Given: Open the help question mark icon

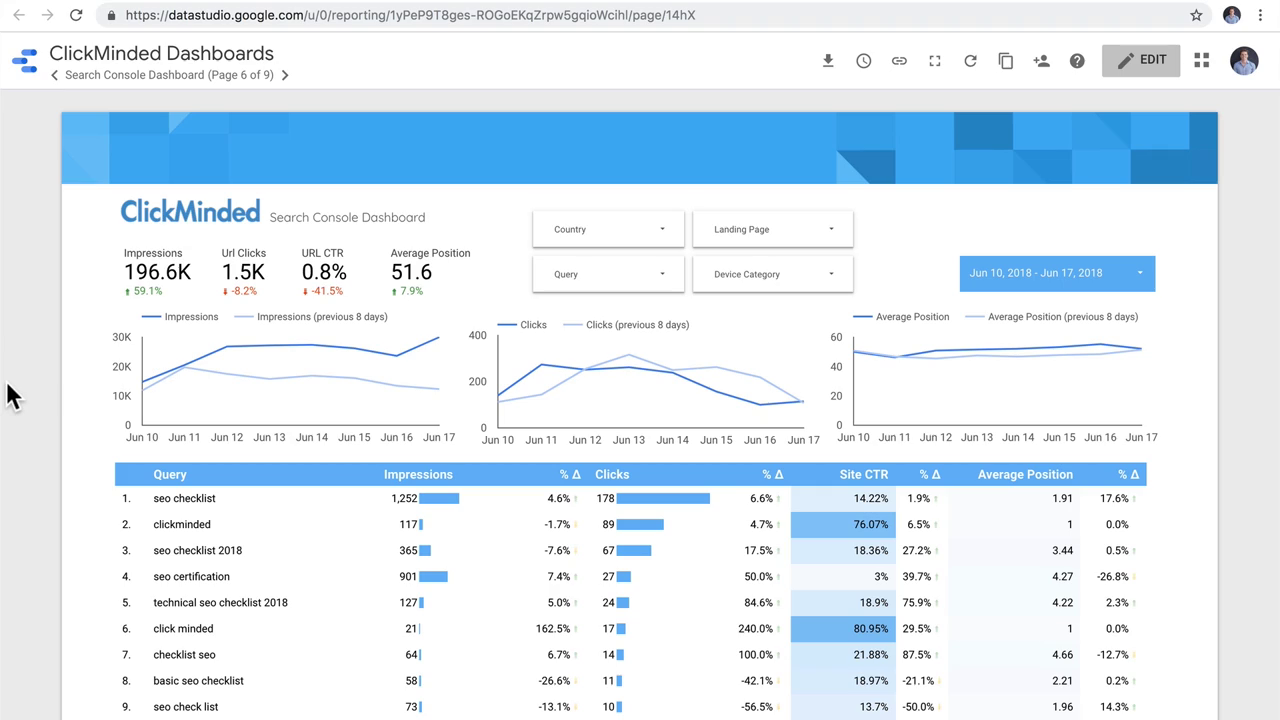Looking at the screenshot, I should (1077, 61).
